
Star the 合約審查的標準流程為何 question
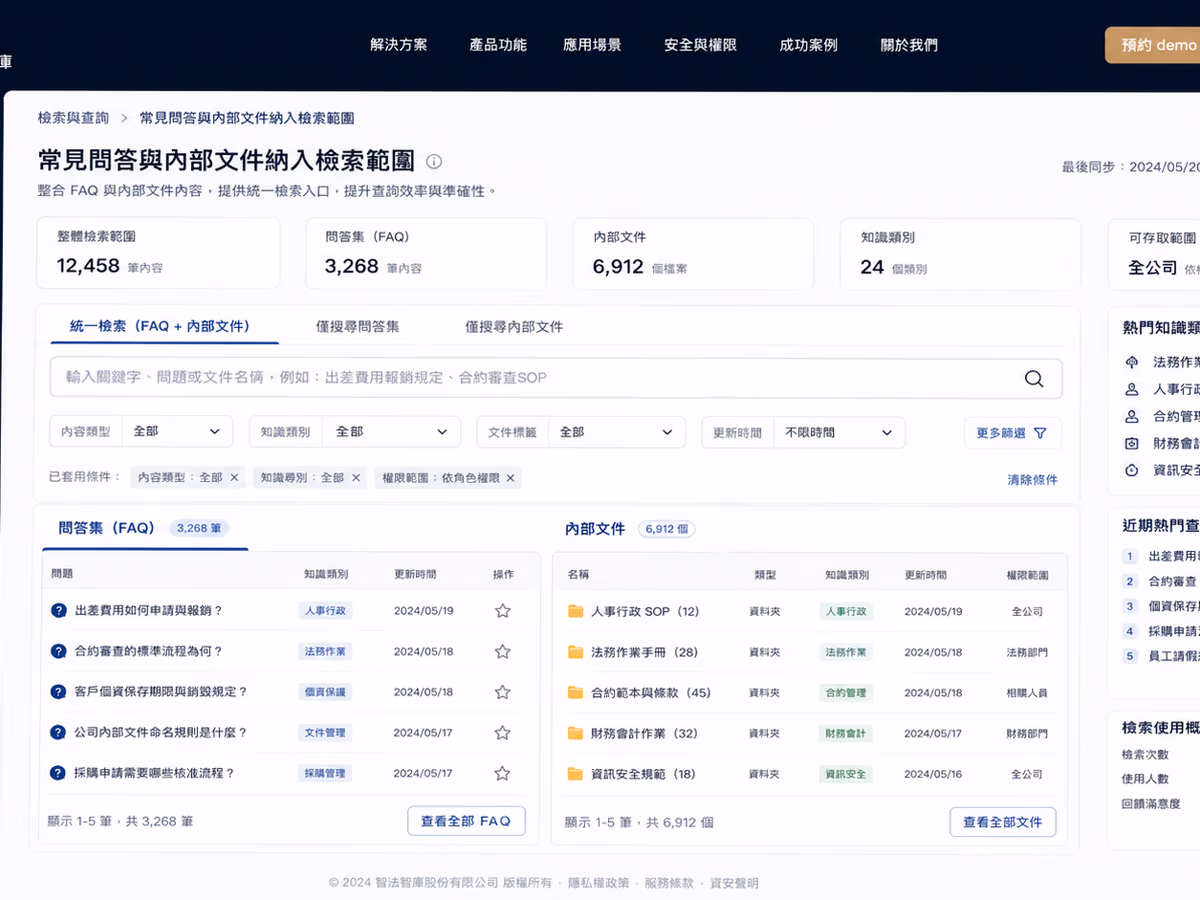[503, 651]
